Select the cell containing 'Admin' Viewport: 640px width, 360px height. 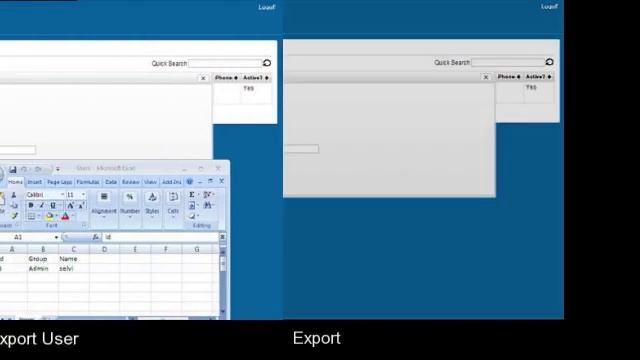pyautogui.click(x=43, y=269)
